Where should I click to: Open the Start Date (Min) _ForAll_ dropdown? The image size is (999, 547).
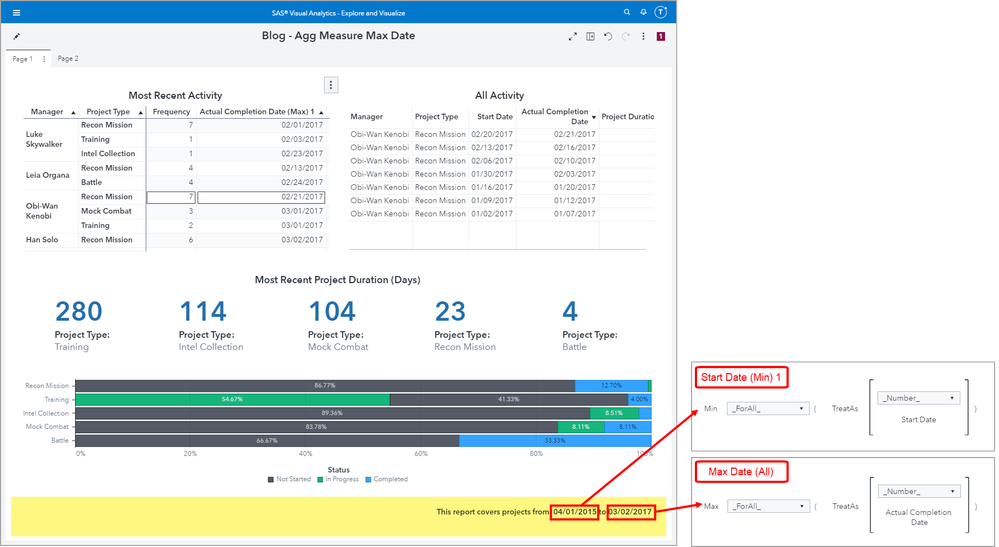click(x=768, y=409)
